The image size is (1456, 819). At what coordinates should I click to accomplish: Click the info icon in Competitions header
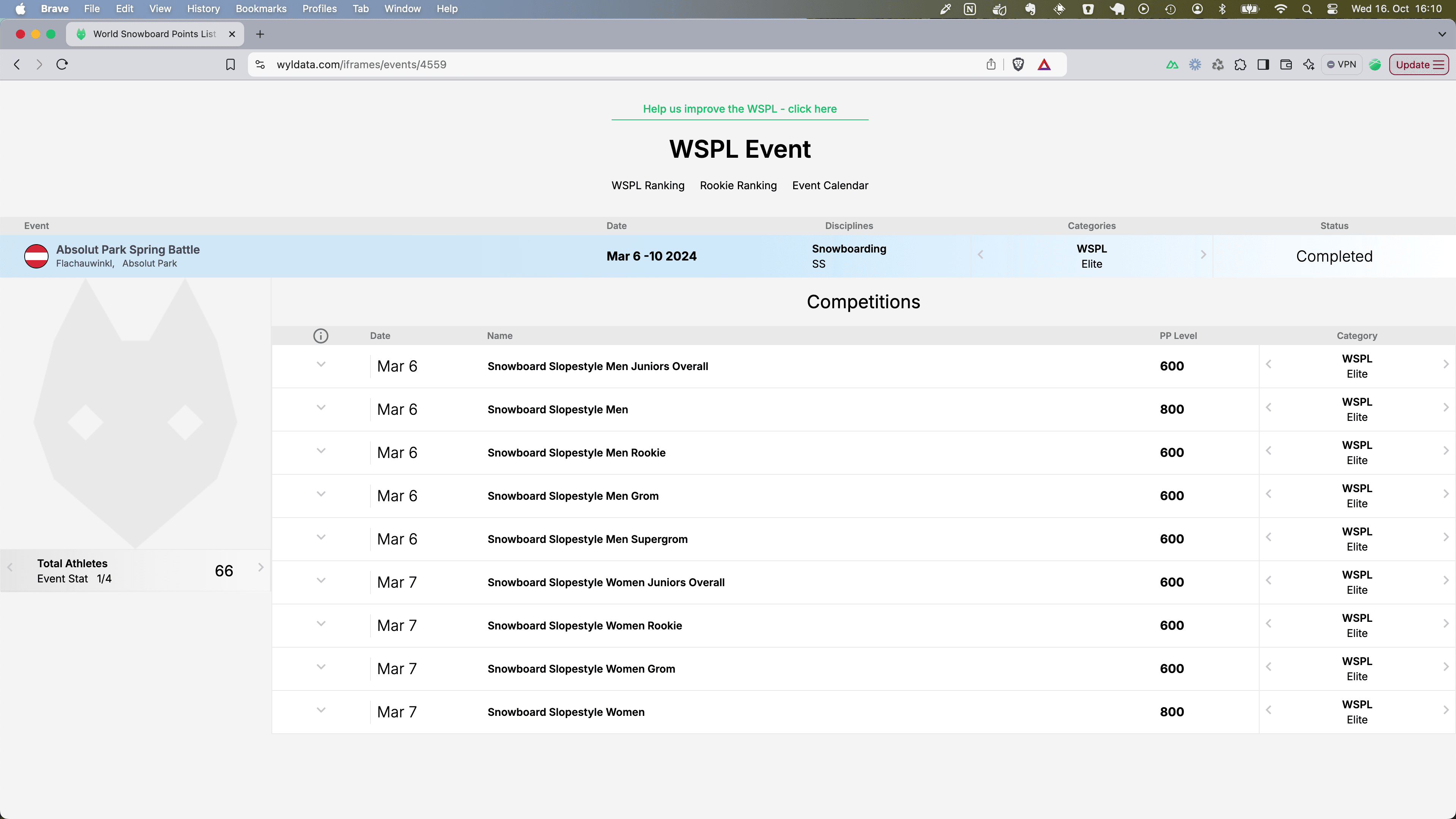[320, 336]
